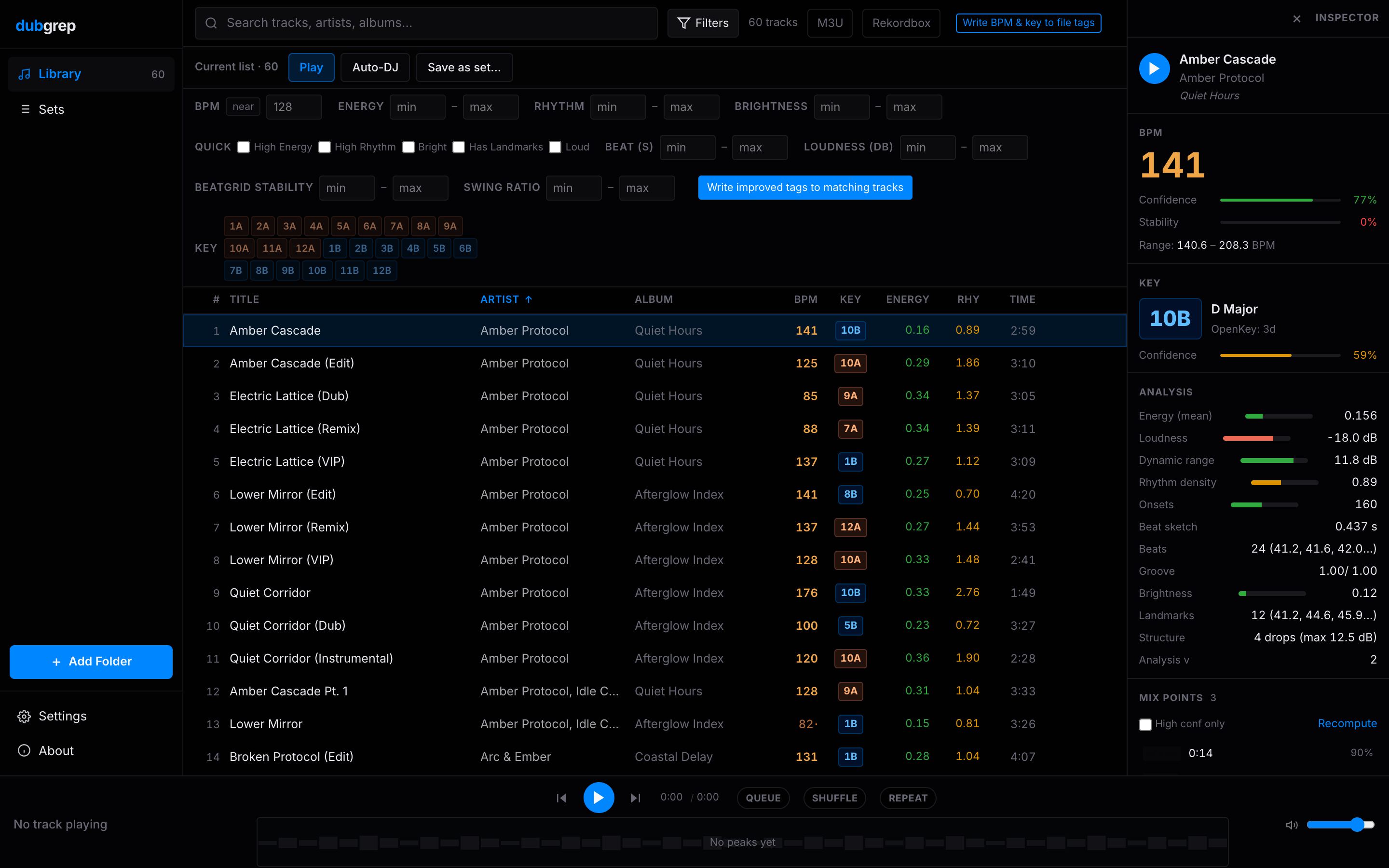Toggle the REPEAT playback mode

click(x=908, y=798)
